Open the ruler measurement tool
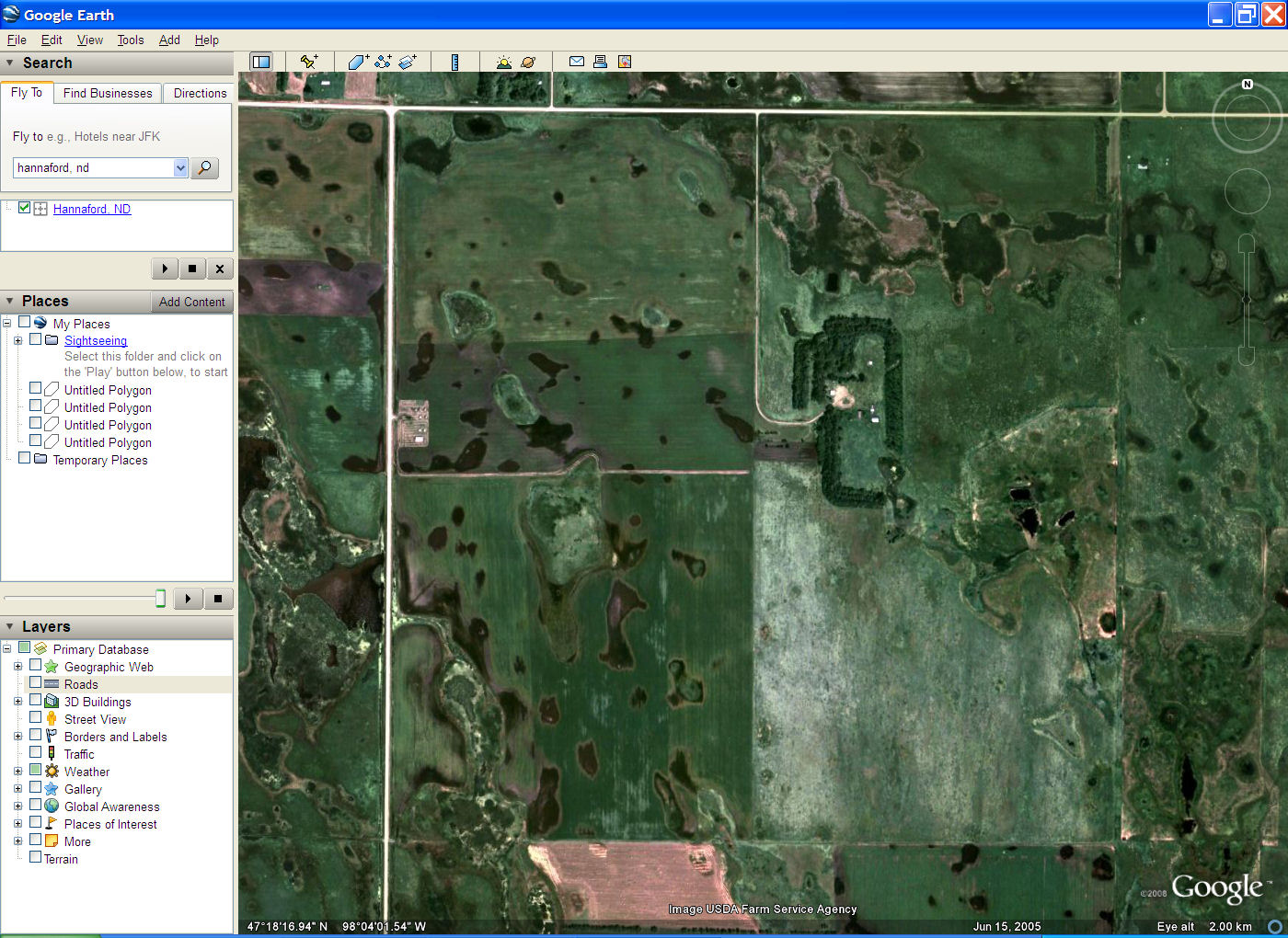This screenshot has height=938, width=1288. [454, 62]
